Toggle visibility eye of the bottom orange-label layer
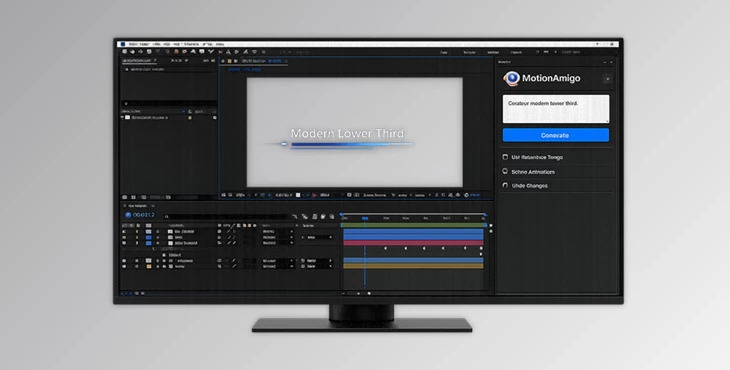 [x=124, y=266]
